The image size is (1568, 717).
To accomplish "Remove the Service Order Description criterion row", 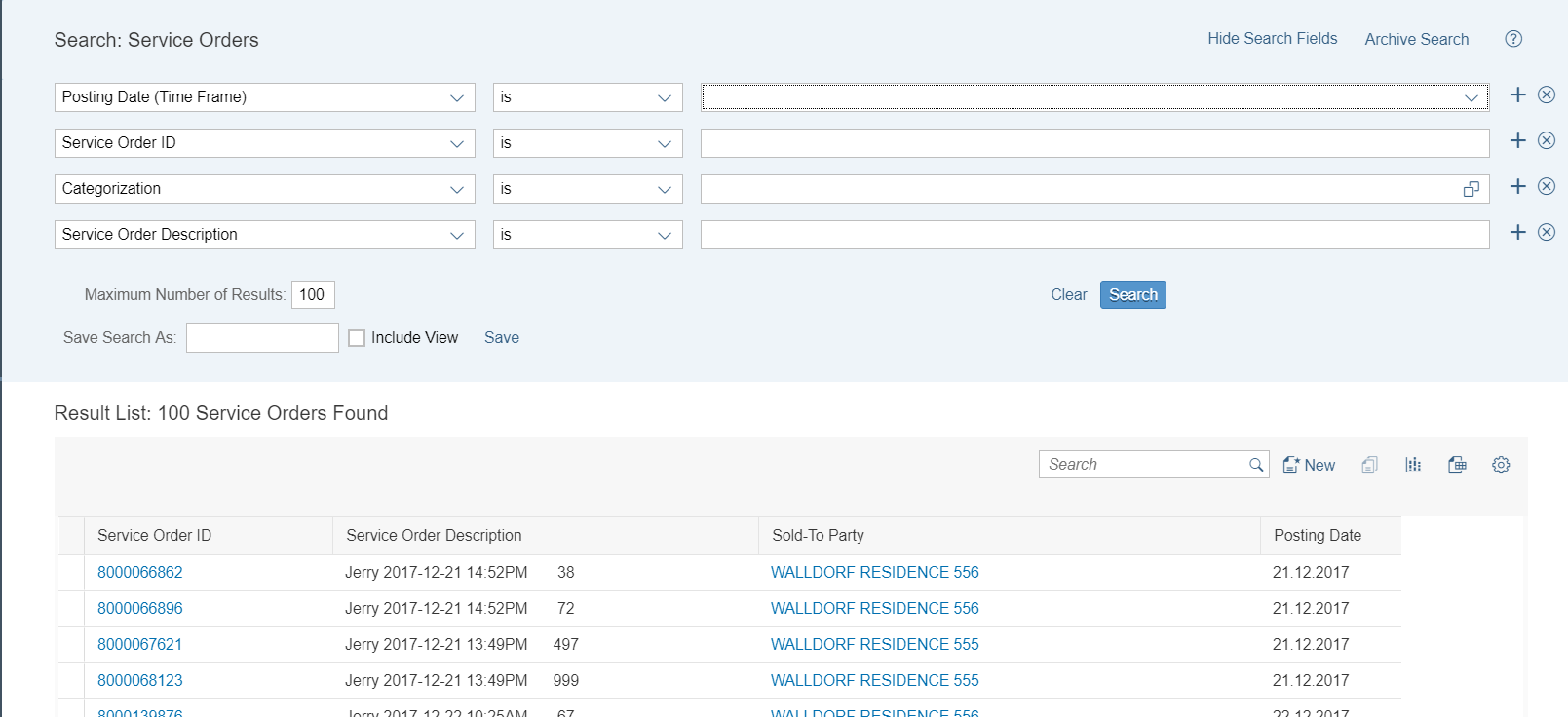I will (1547, 232).
